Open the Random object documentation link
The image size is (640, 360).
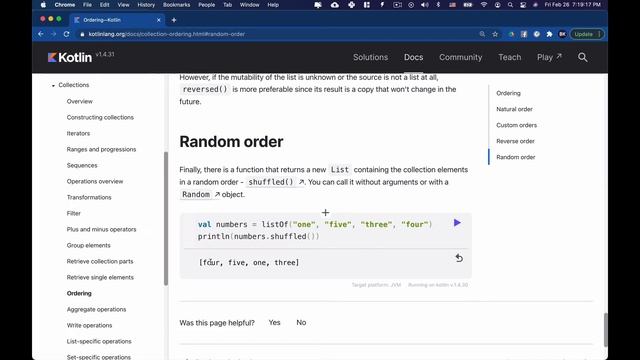(x=200, y=195)
